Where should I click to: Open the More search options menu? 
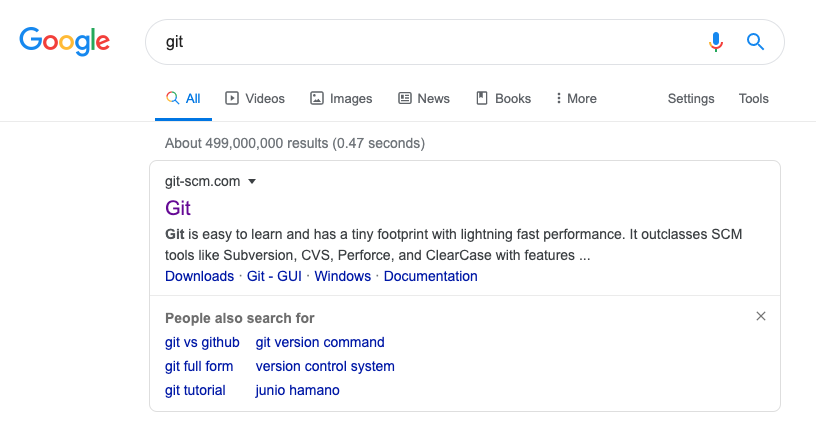(x=576, y=98)
